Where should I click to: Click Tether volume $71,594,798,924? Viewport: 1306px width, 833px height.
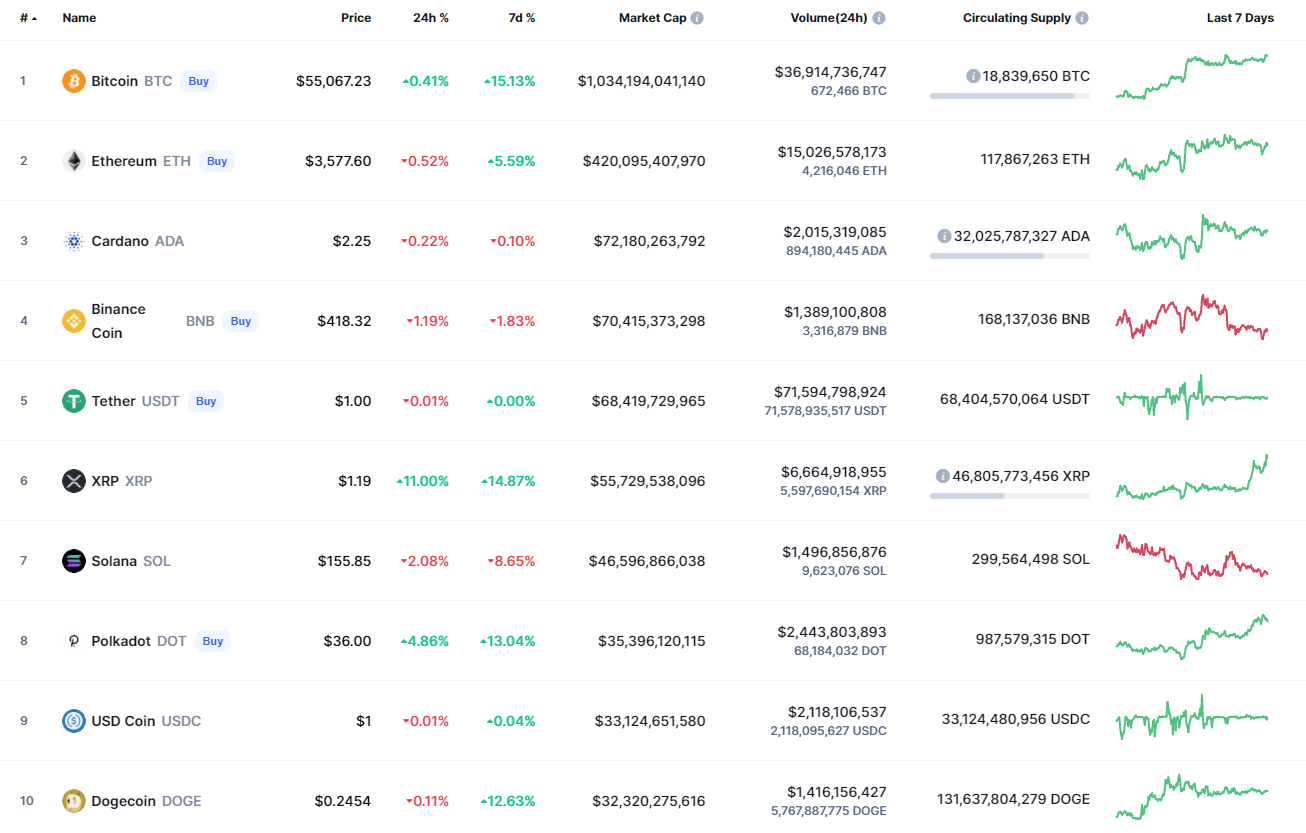click(830, 392)
